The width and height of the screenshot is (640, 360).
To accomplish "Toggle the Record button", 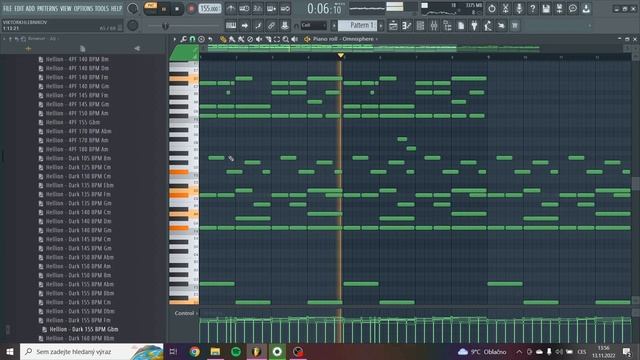I will point(191,9).
